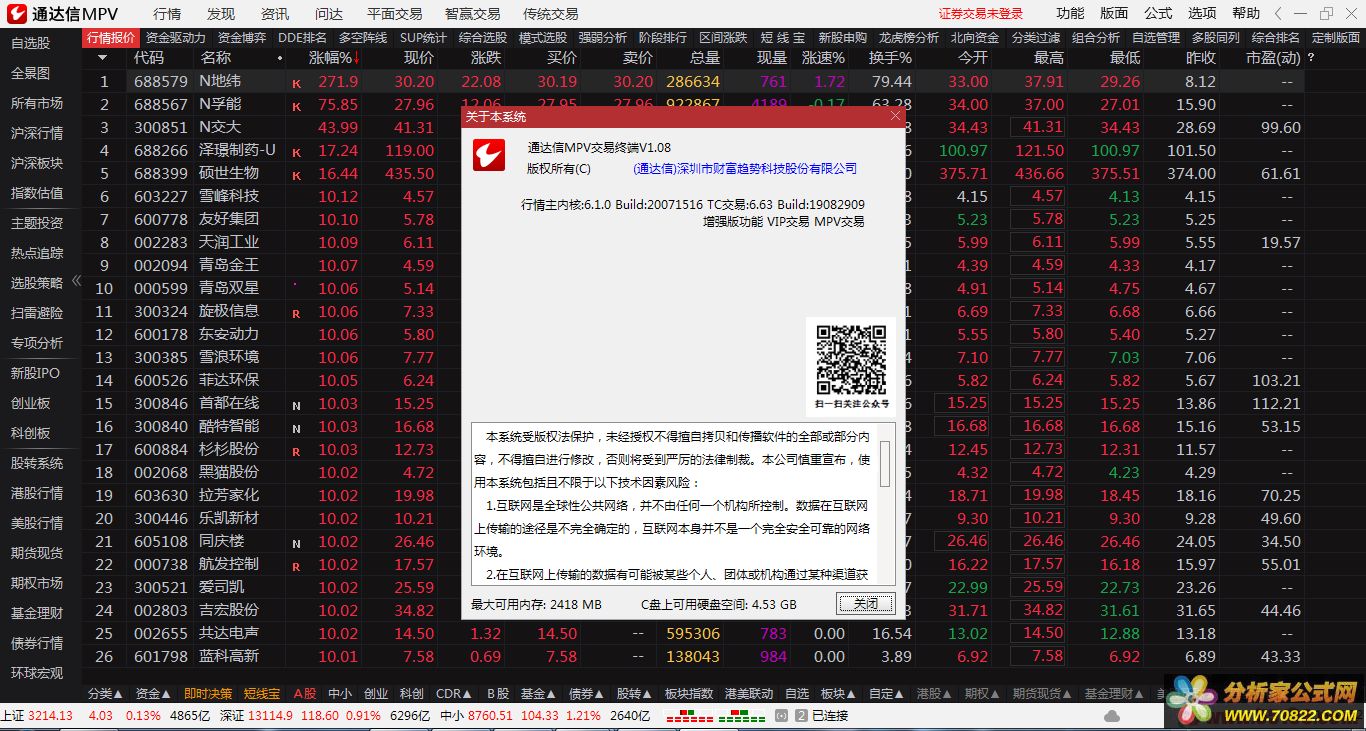This screenshot has height=731, width=1366.
Task: Click N marker on 酷特智能 row
Action: (296, 428)
